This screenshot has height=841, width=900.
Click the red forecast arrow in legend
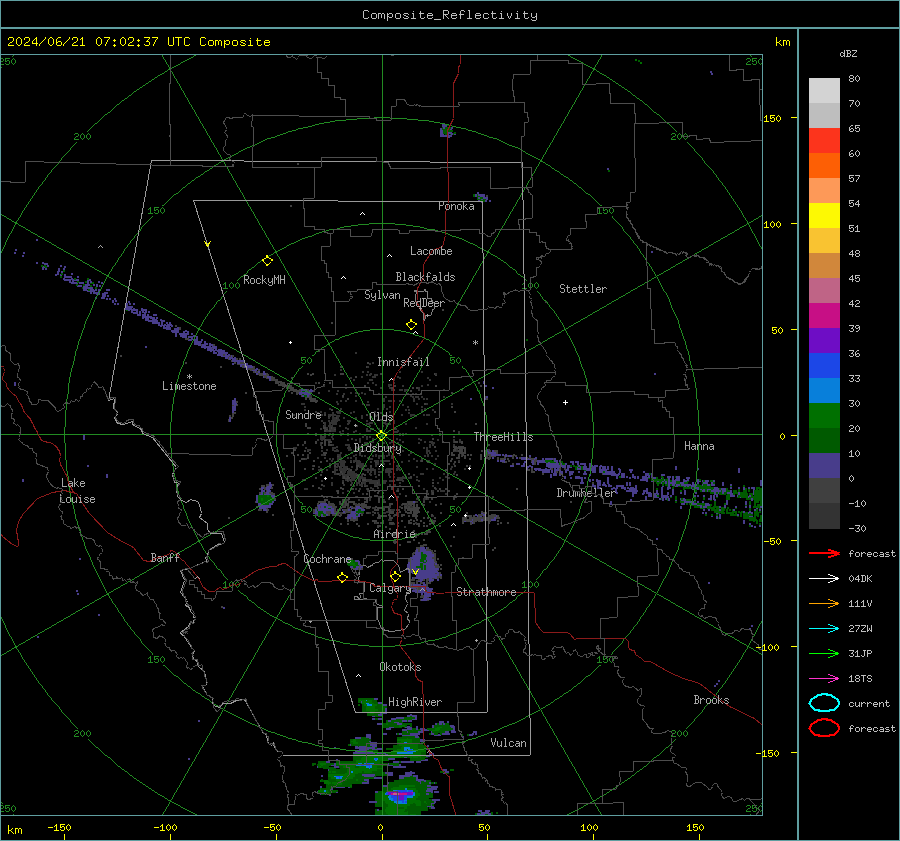click(x=824, y=553)
